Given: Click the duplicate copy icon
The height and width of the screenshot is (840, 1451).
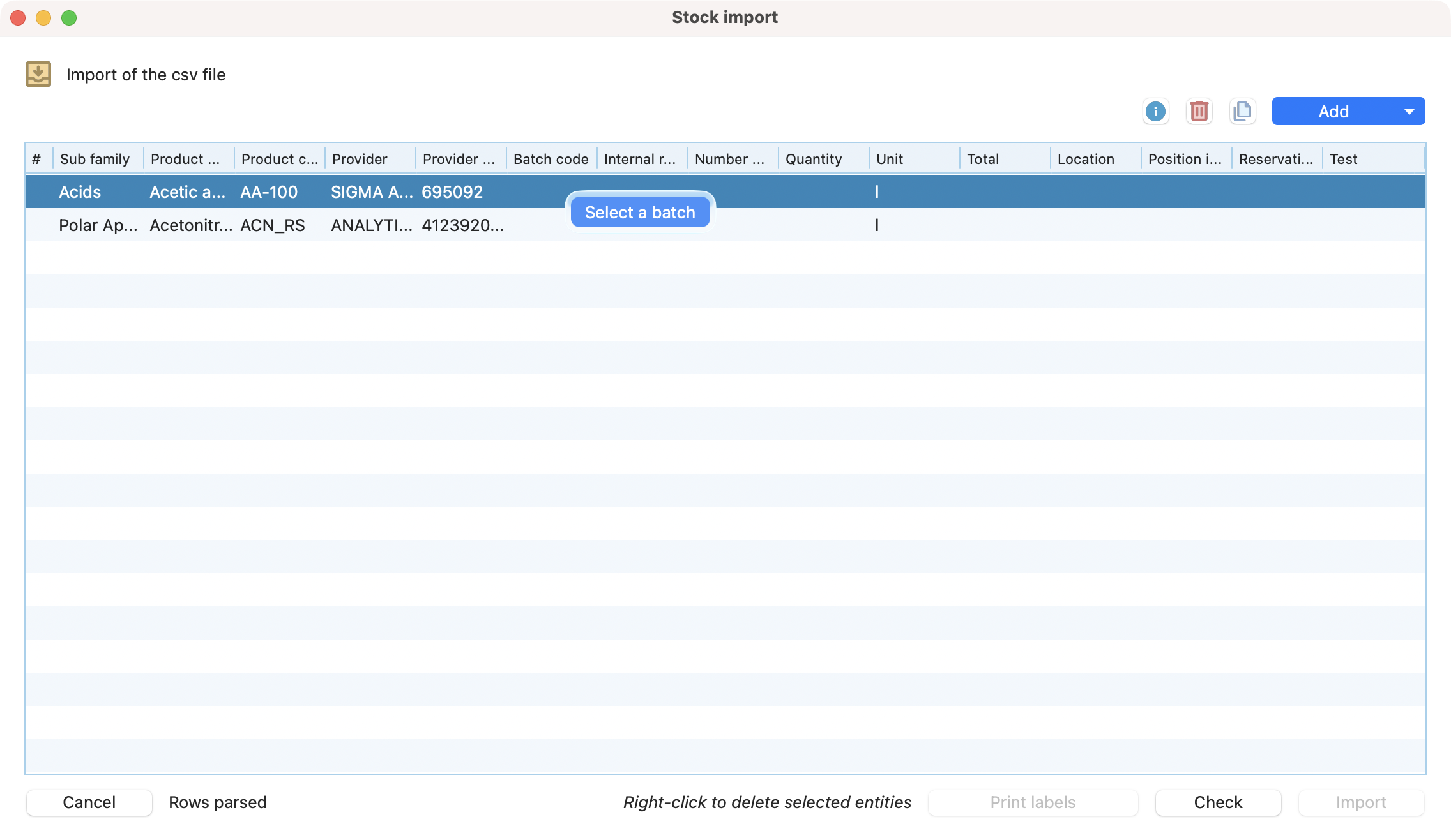Looking at the screenshot, I should coord(1242,112).
